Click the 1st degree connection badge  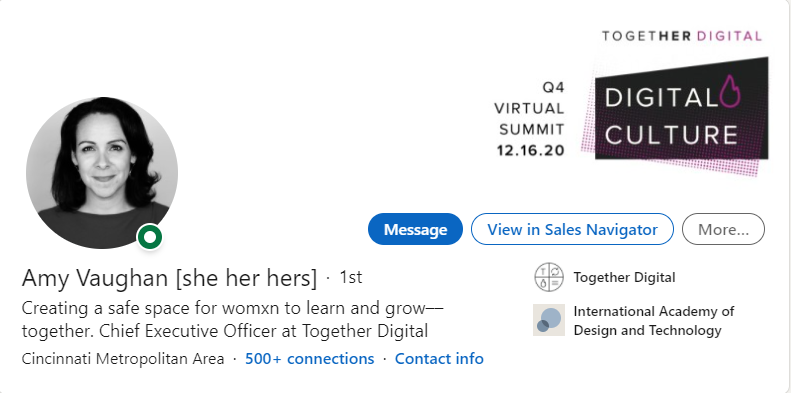(351, 277)
